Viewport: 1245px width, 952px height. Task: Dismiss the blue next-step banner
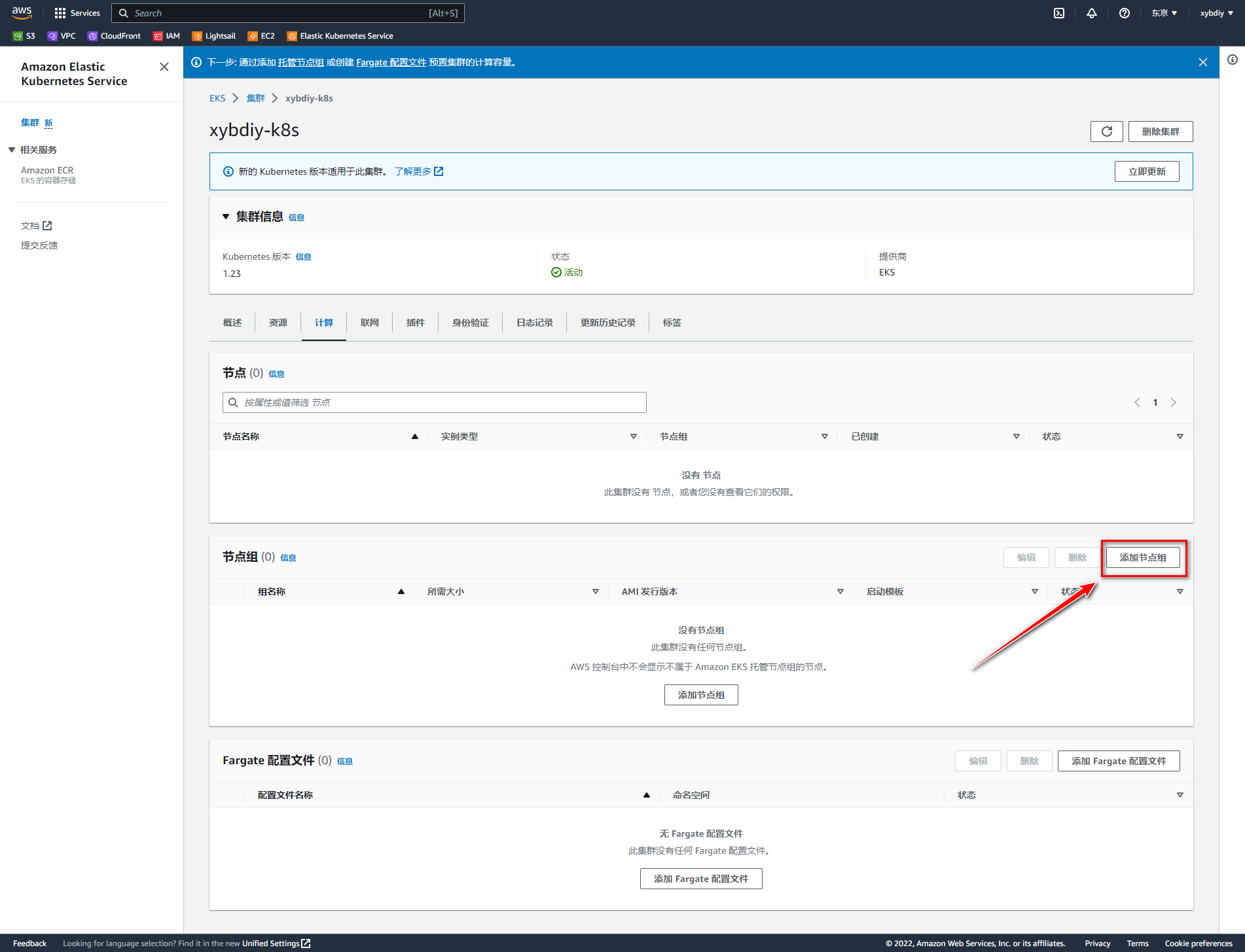click(1203, 62)
